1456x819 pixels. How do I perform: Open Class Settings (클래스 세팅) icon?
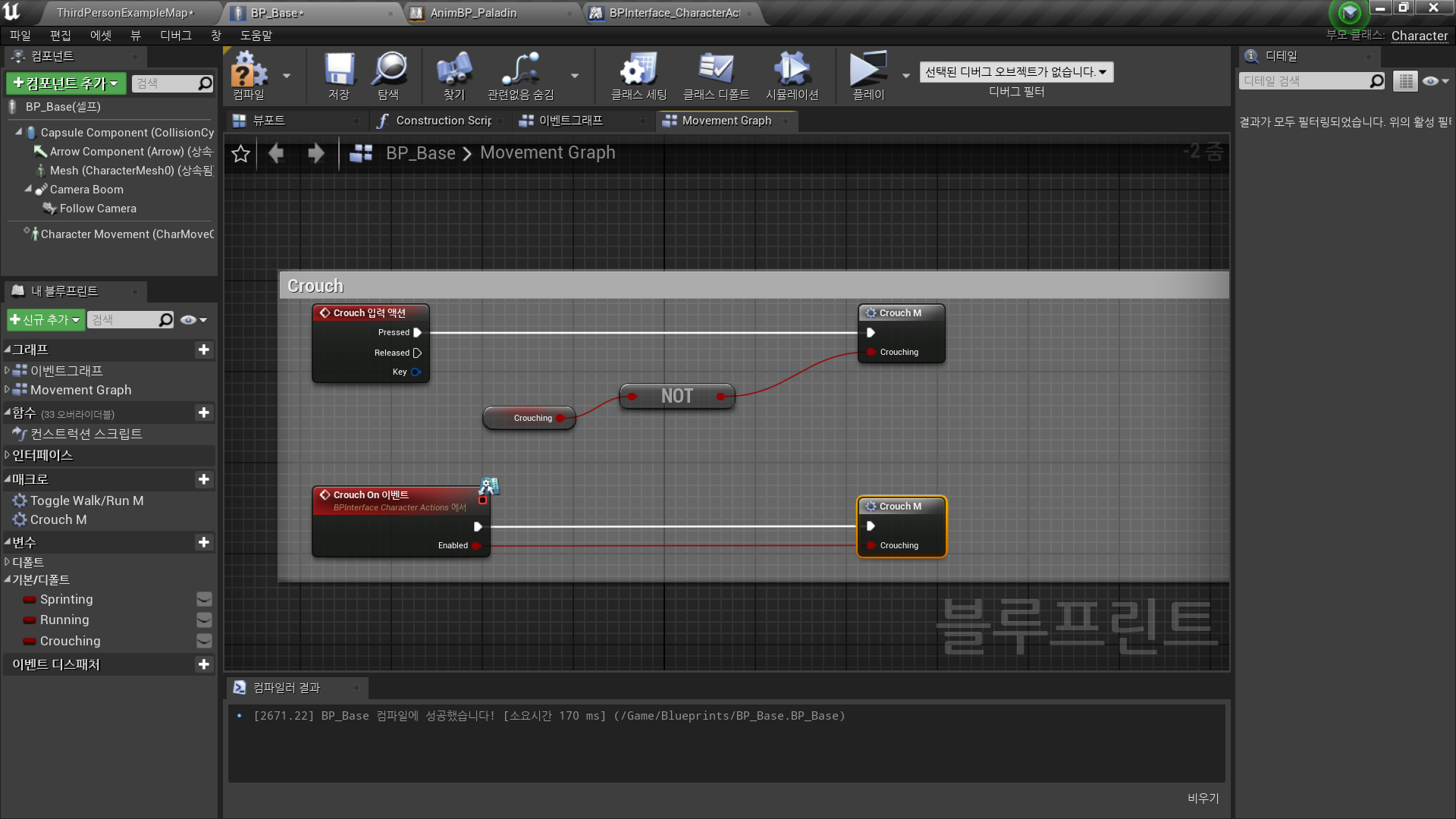tap(639, 70)
